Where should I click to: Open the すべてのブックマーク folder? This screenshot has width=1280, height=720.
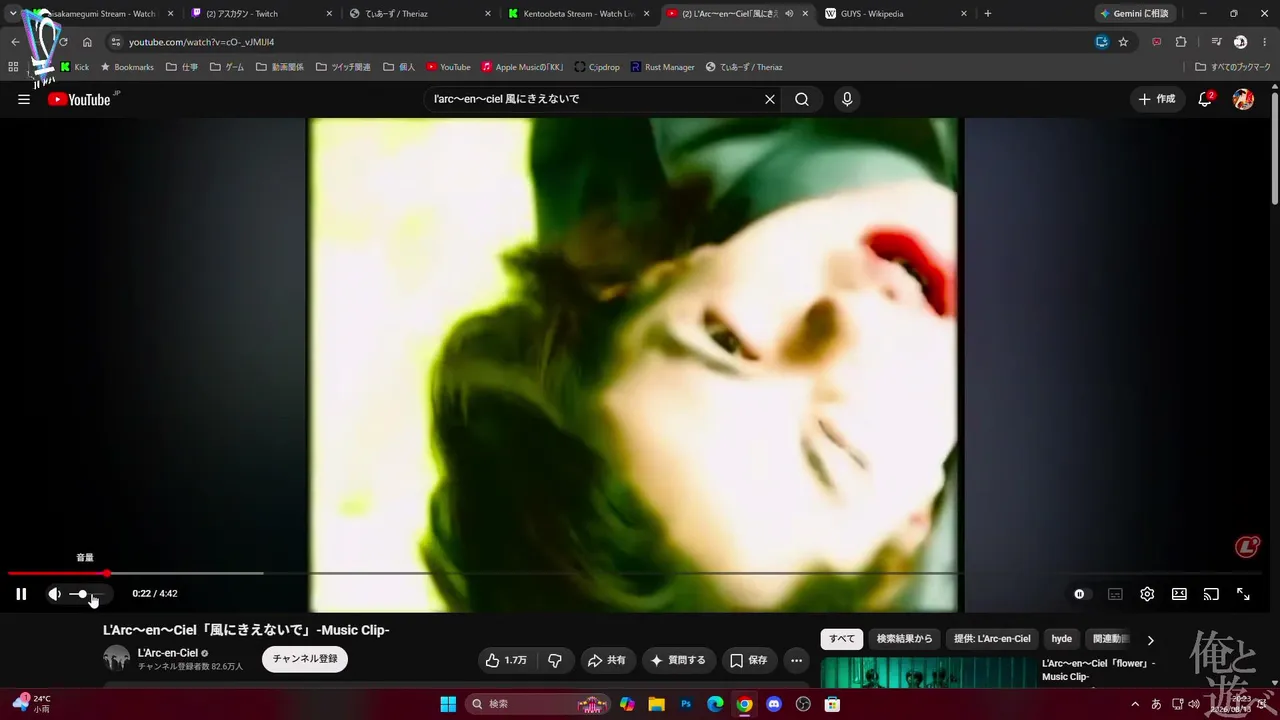[1233, 67]
